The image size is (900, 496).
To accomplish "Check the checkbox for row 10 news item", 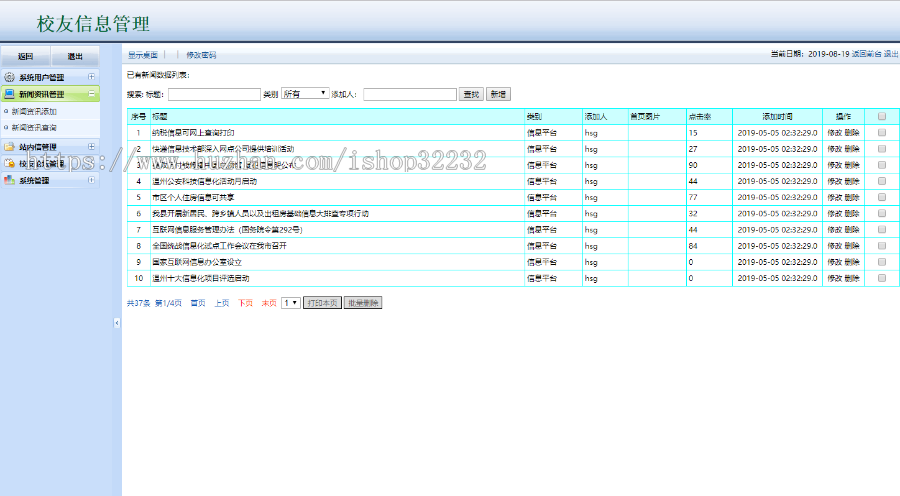I will click(x=881, y=278).
